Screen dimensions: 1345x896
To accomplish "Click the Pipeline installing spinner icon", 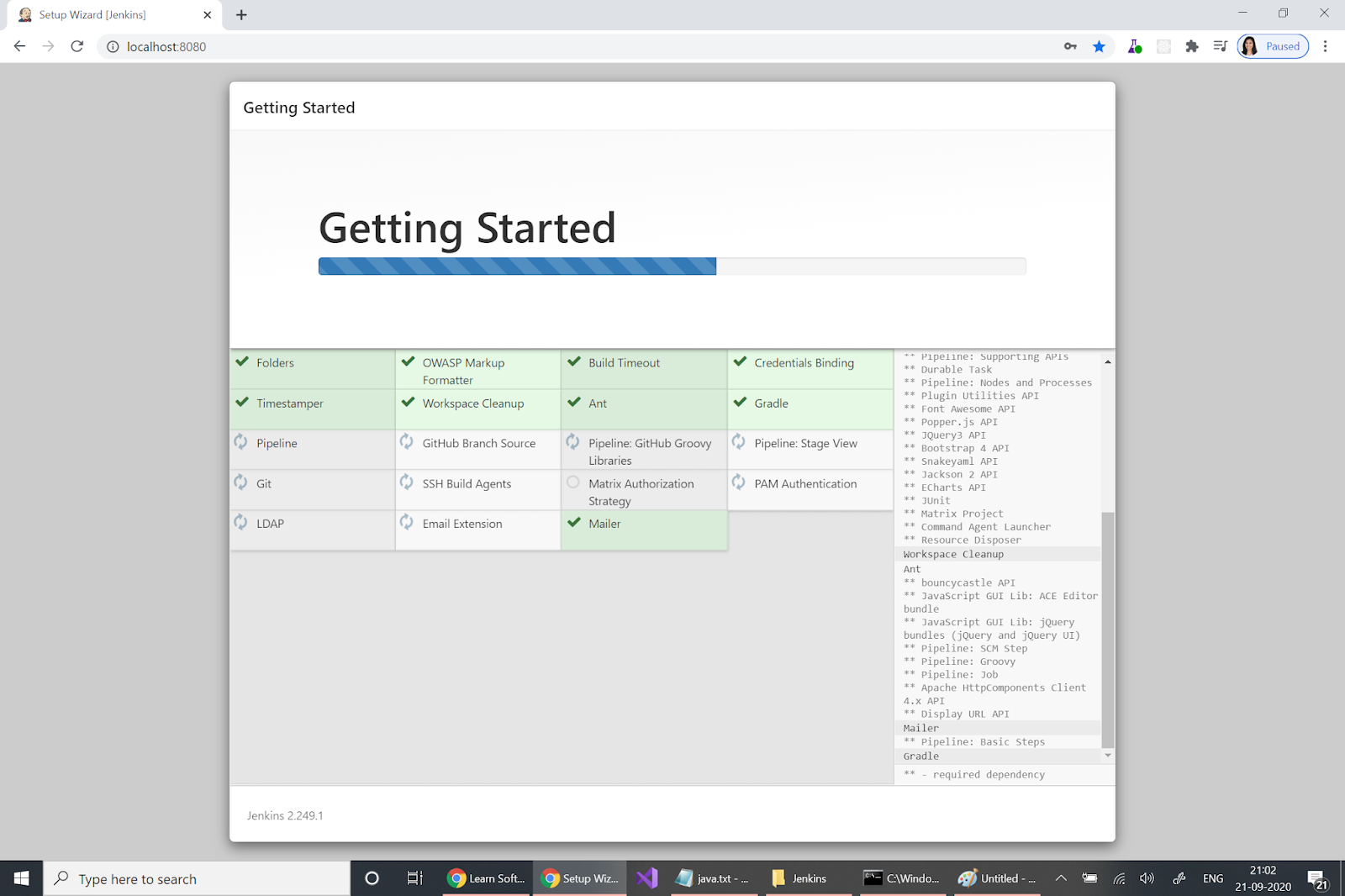I will [x=240, y=441].
